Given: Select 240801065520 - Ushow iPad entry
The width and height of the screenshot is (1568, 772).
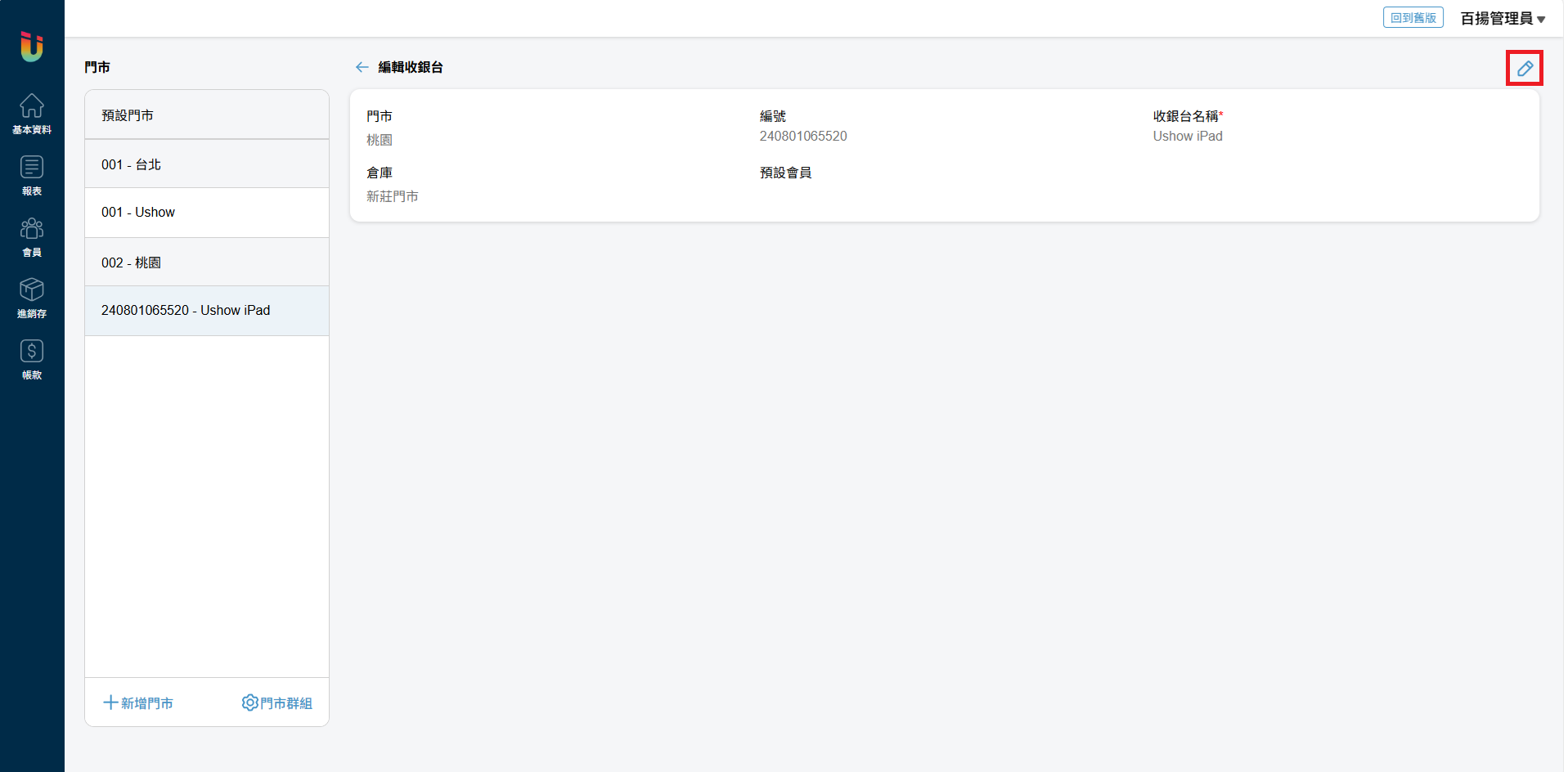Looking at the screenshot, I should [x=207, y=311].
